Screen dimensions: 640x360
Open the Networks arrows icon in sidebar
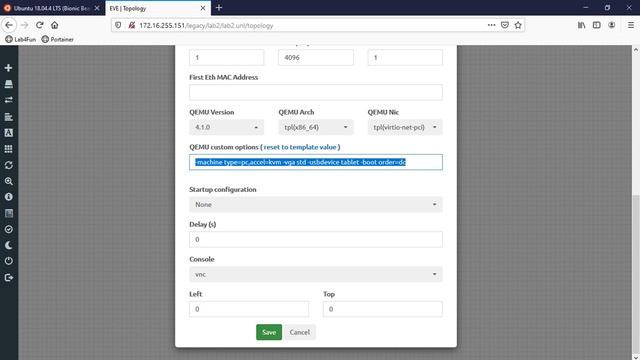9,100
